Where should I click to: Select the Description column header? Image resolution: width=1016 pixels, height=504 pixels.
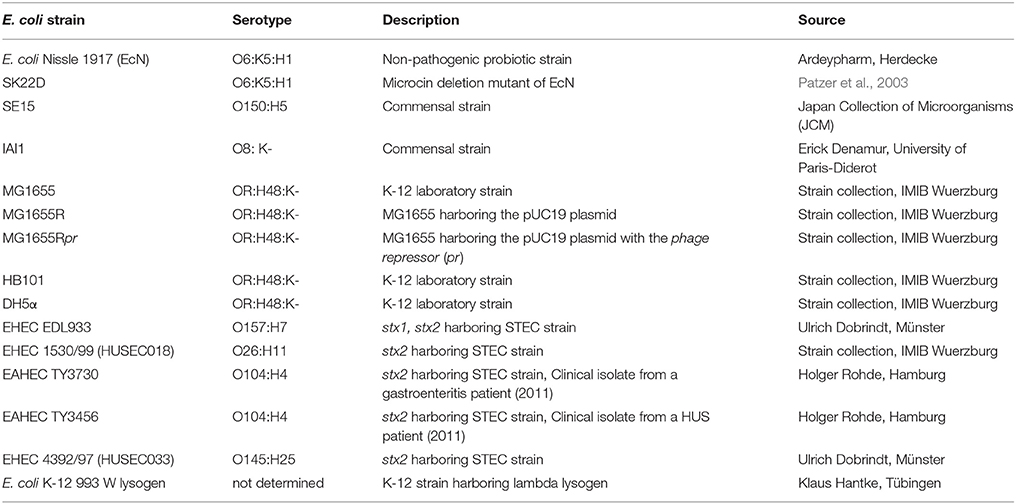pyautogui.click(x=421, y=20)
